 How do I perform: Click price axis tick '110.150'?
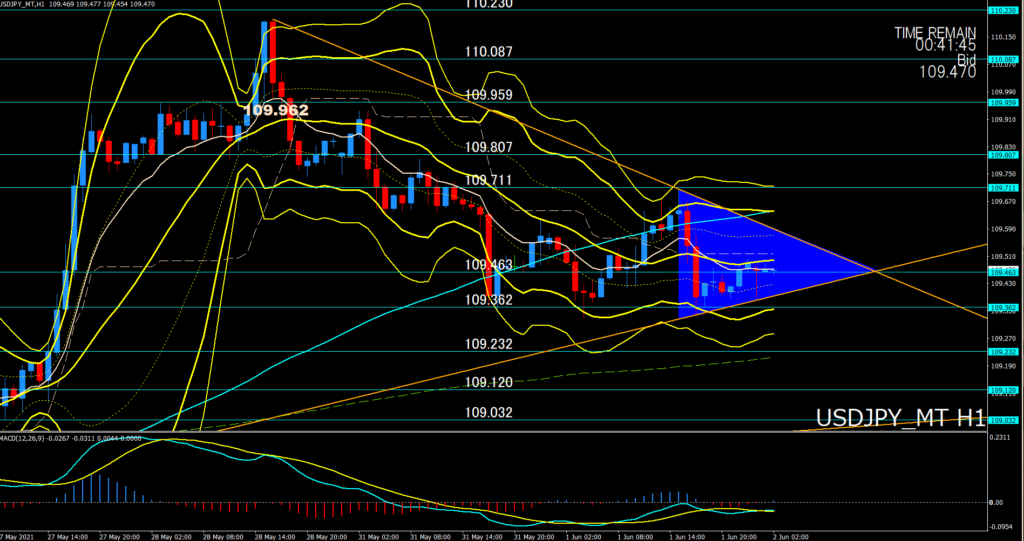[x=1004, y=37]
